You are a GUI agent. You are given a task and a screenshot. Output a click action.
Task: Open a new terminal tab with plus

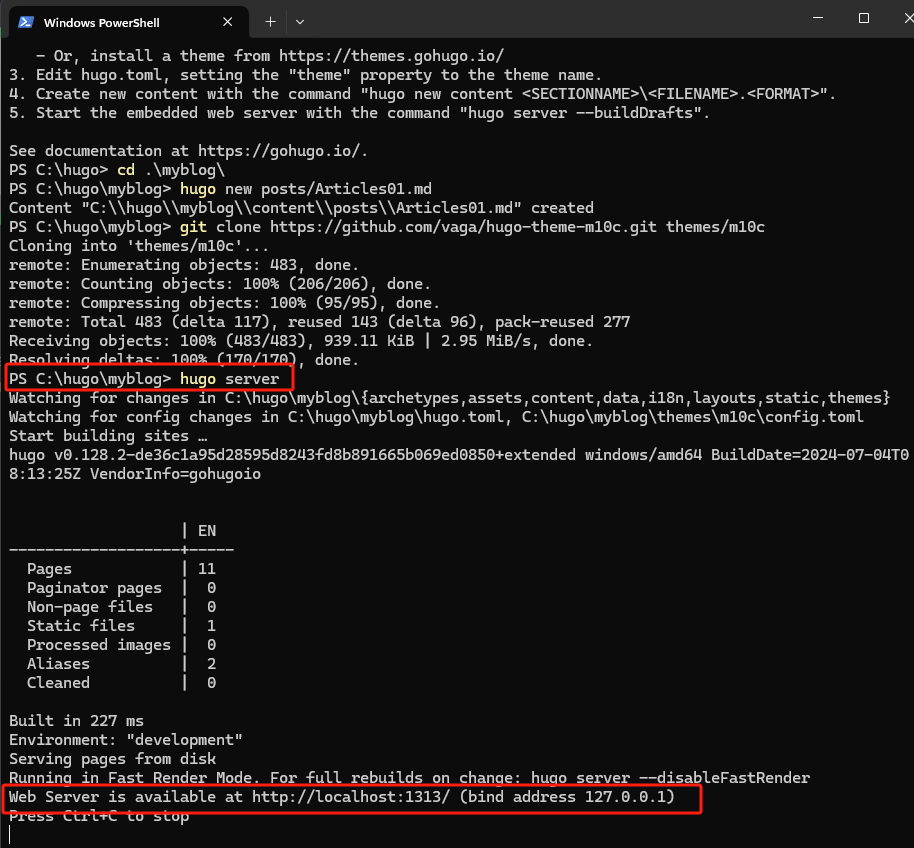coord(270,22)
